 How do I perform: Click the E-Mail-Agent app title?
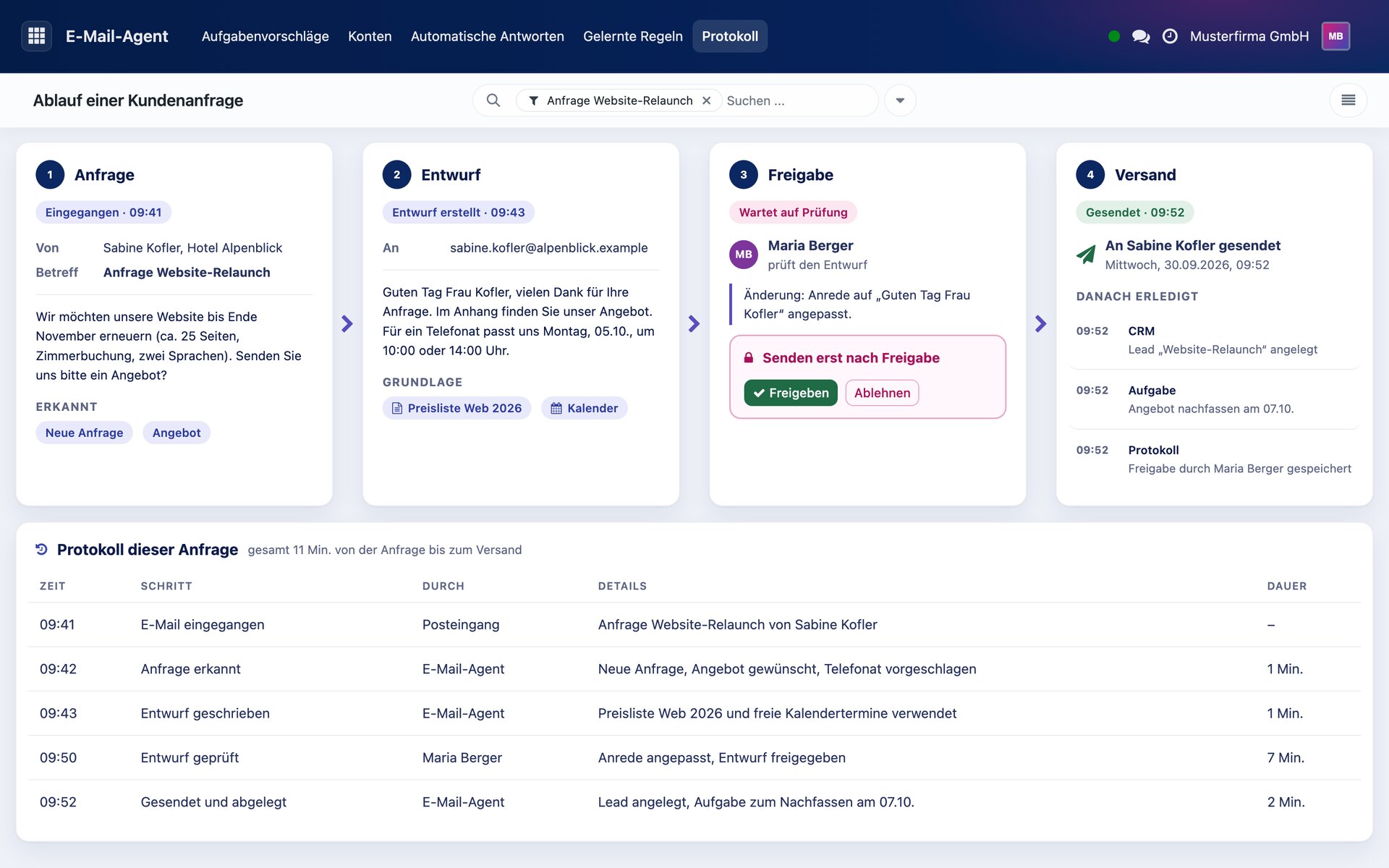pos(116,36)
